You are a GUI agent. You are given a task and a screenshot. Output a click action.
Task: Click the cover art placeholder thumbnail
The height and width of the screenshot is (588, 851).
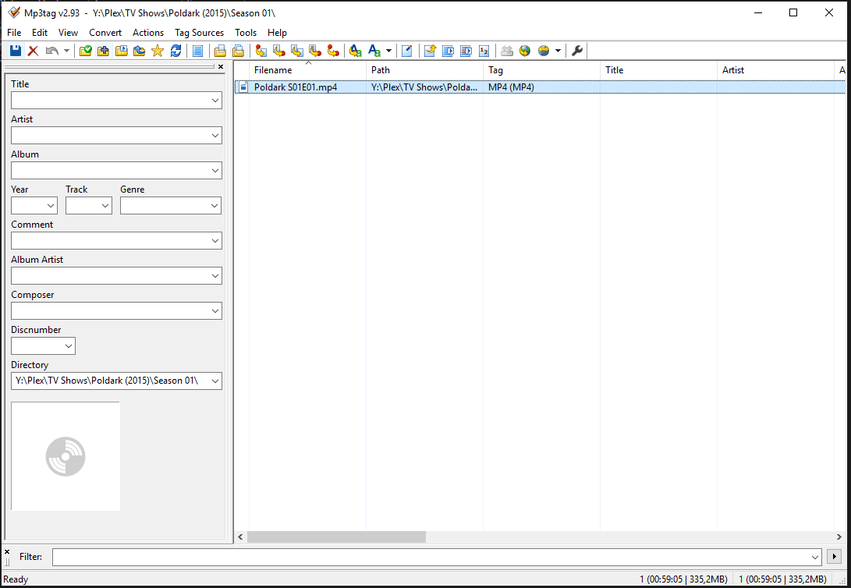66,457
